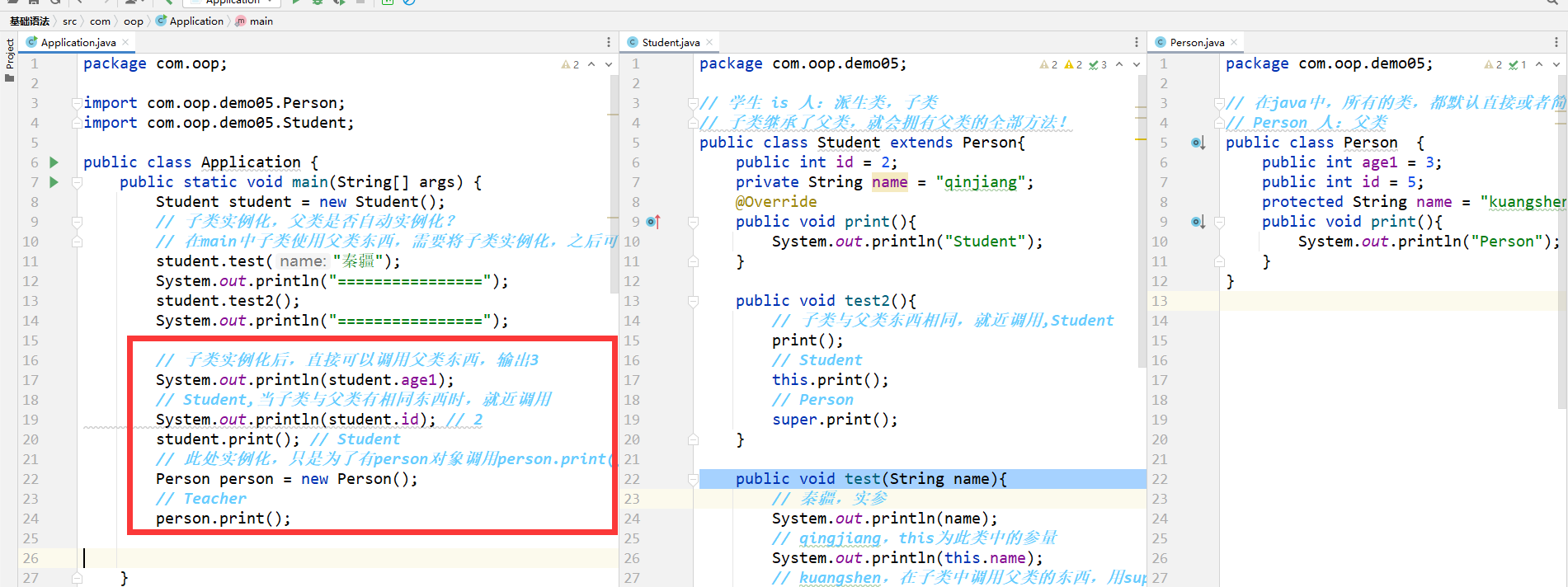Screen dimensions: 1568x587
Task: Click weak warnings count in Person.java
Action: coord(1493,64)
